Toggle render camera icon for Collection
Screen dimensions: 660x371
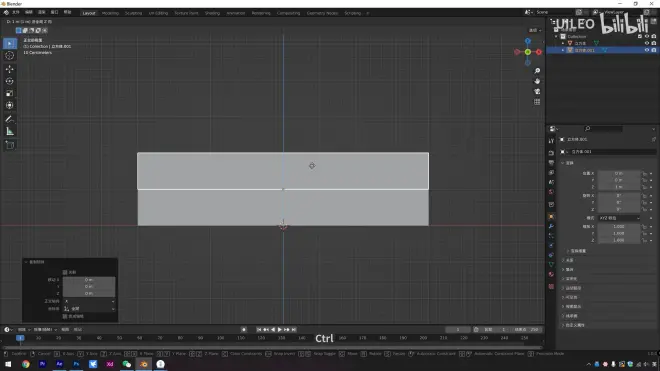click(x=654, y=37)
